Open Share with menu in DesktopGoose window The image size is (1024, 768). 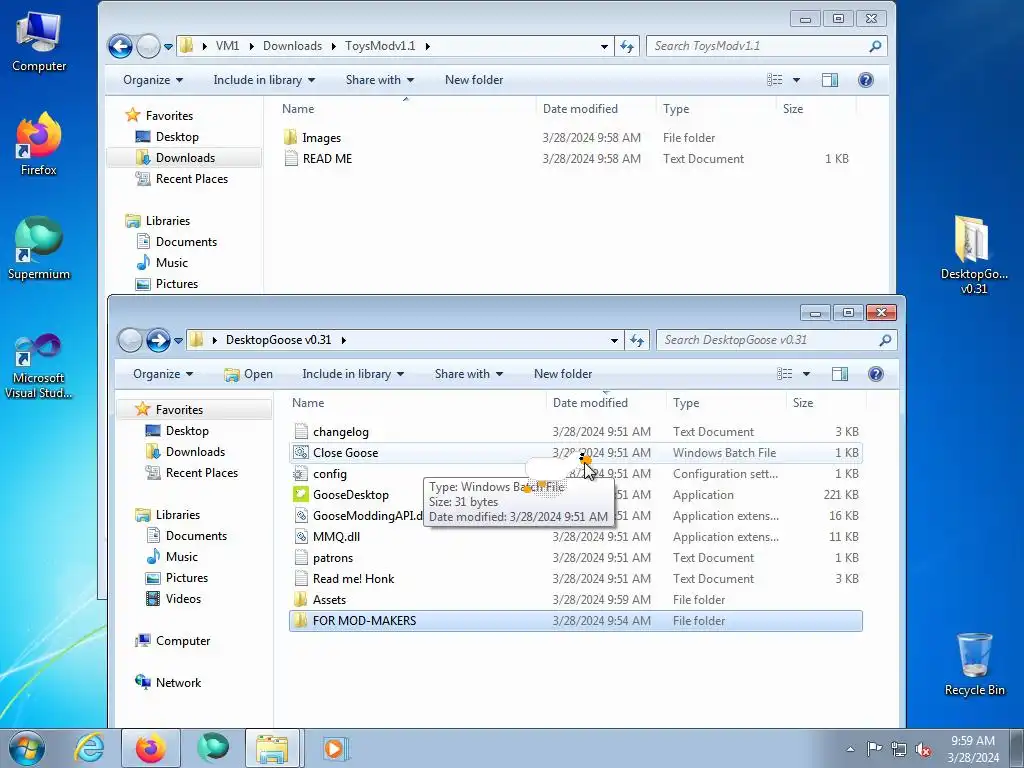pyautogui.click(x=468, y=374)
